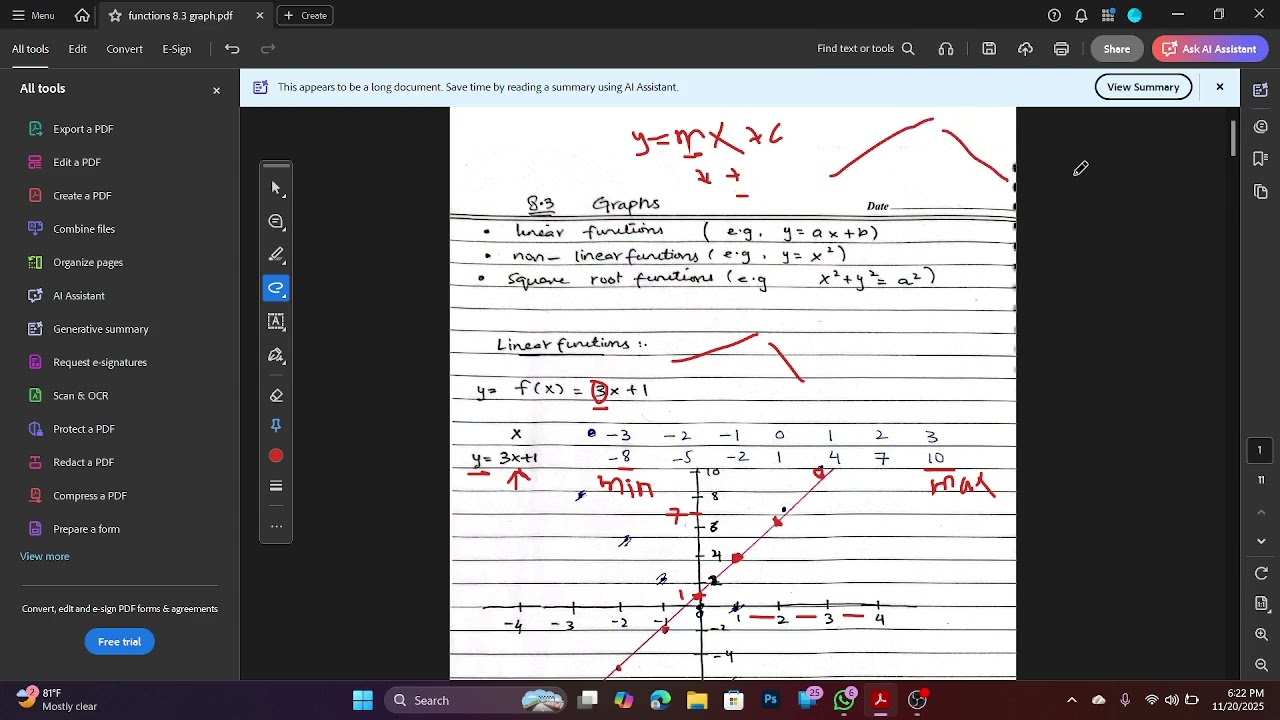Image resolution: width=1280 pixels, height=720 pixels.
Task: Open the Windows Start menu
Action: 363,700
